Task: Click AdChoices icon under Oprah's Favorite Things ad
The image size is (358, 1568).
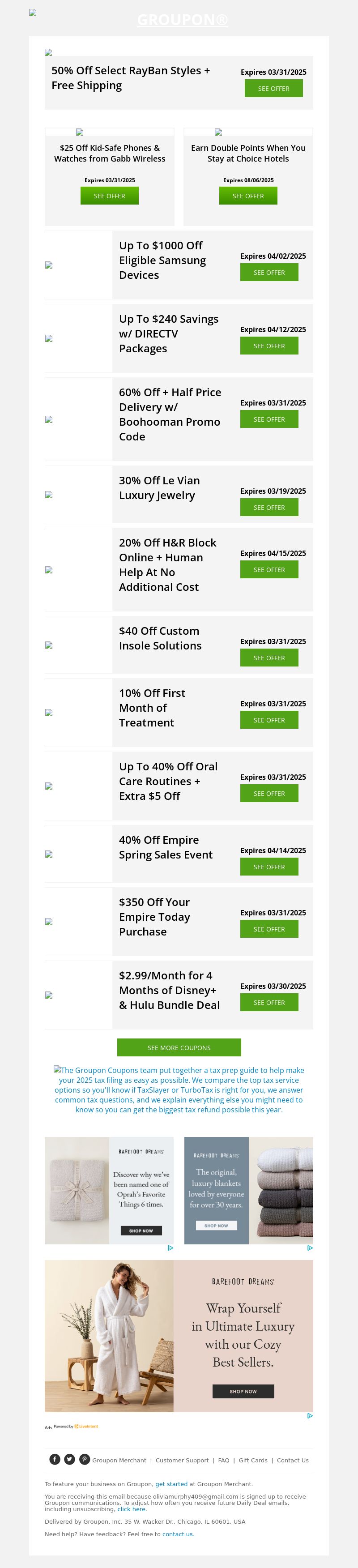Action: [170, 1248]
